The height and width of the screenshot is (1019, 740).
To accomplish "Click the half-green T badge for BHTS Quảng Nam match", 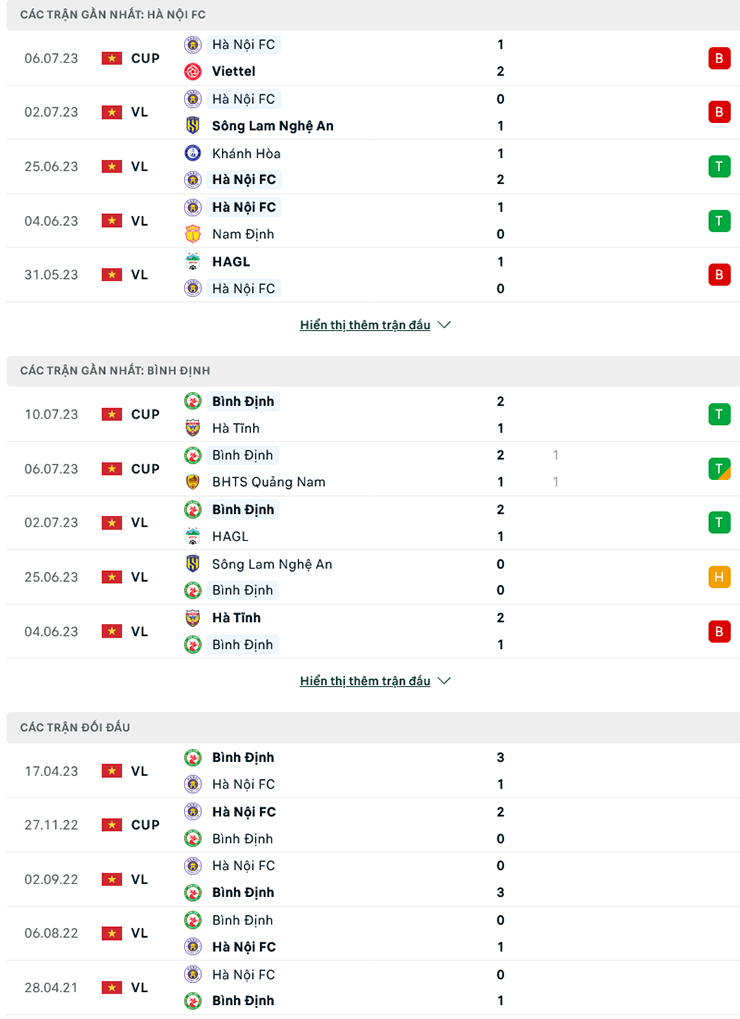I will (719, 468).
